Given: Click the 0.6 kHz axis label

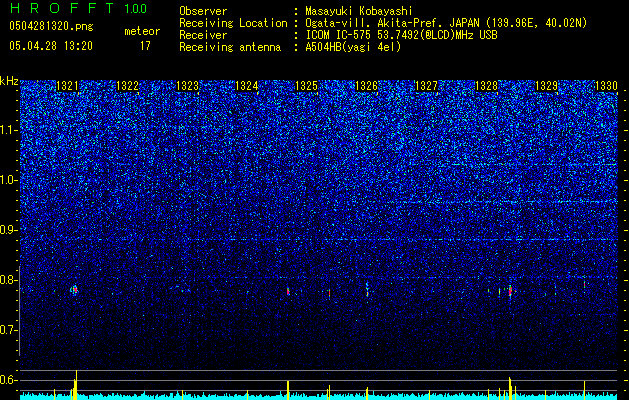Looking at the screenshot, I should 9,380.
